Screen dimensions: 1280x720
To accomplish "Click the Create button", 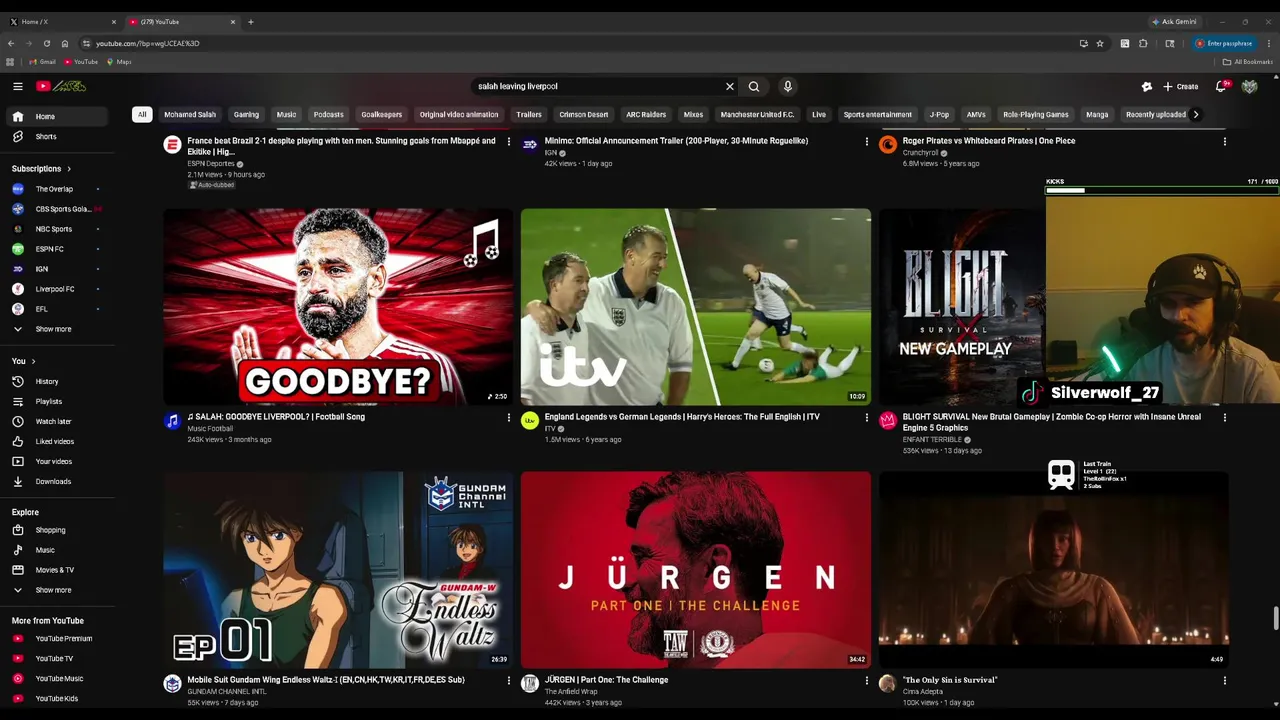I will [1181, 86].
